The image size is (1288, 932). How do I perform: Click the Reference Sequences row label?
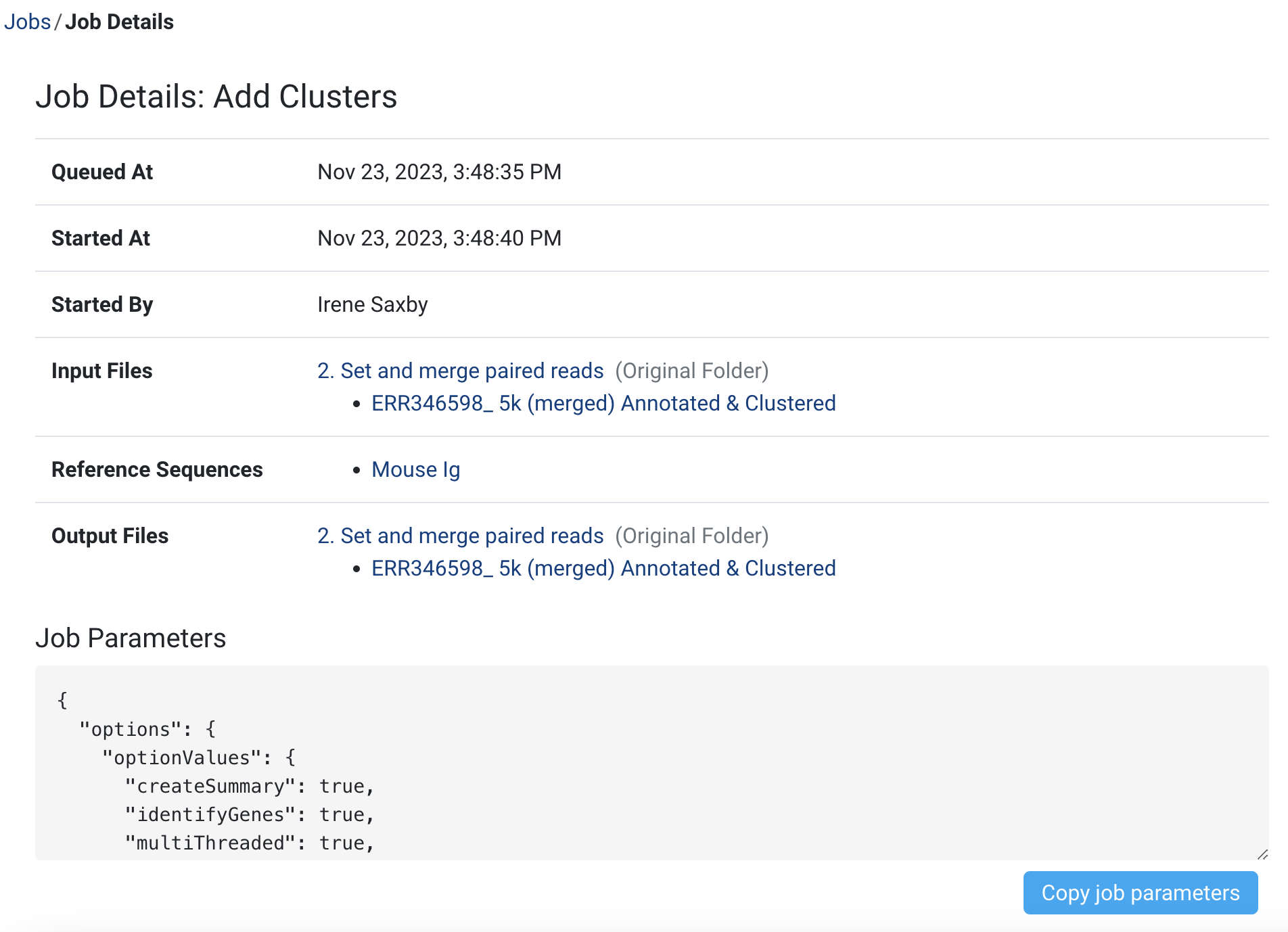pyautogui.click(x=157, y=469)
